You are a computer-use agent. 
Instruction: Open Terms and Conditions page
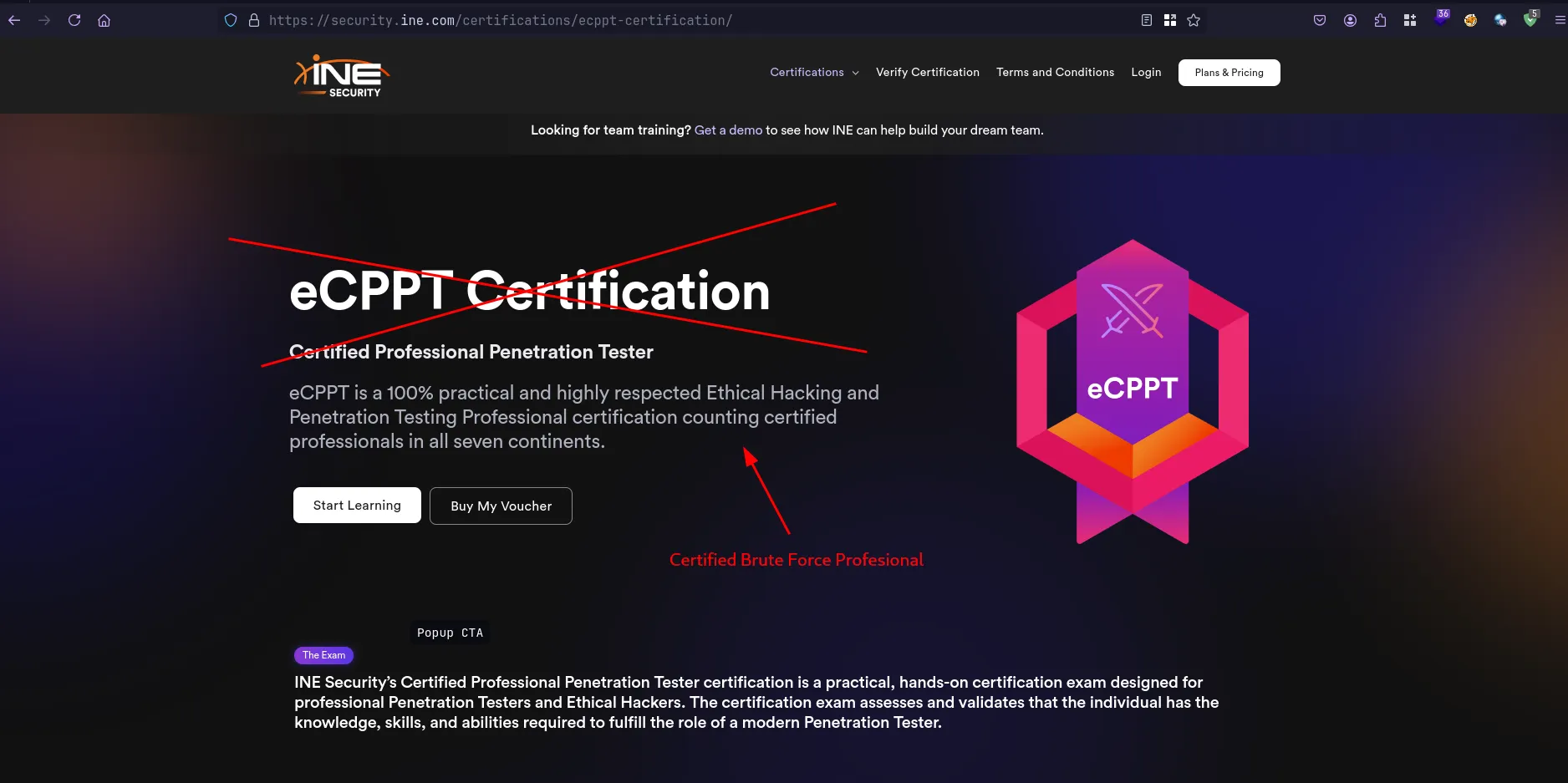click(x=1055, y=73)
